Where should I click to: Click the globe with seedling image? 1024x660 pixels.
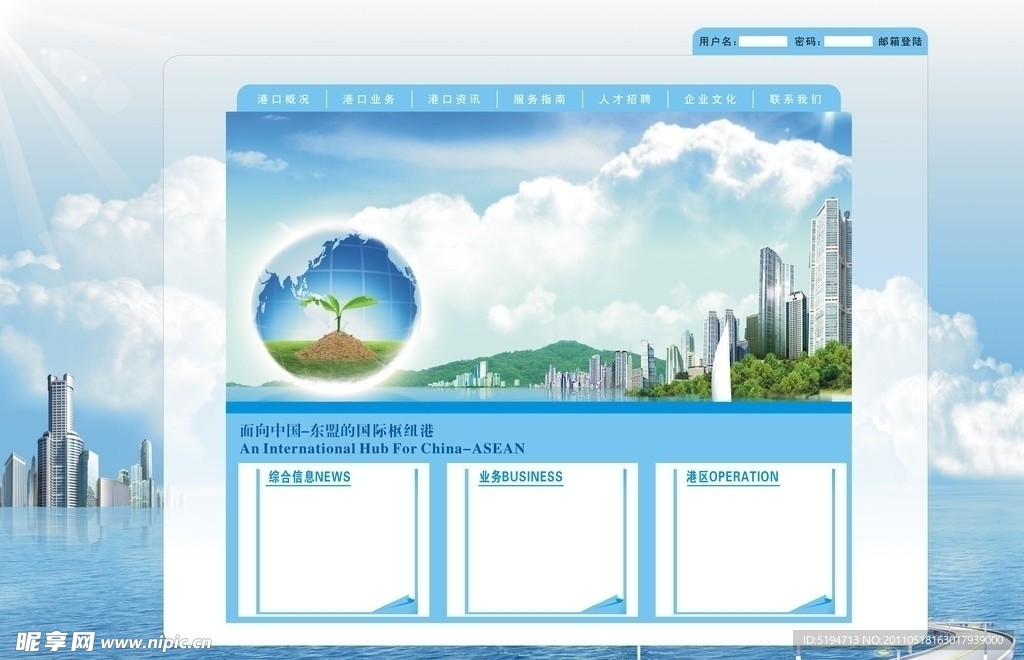pyautogui.click(x=336, y=308)
